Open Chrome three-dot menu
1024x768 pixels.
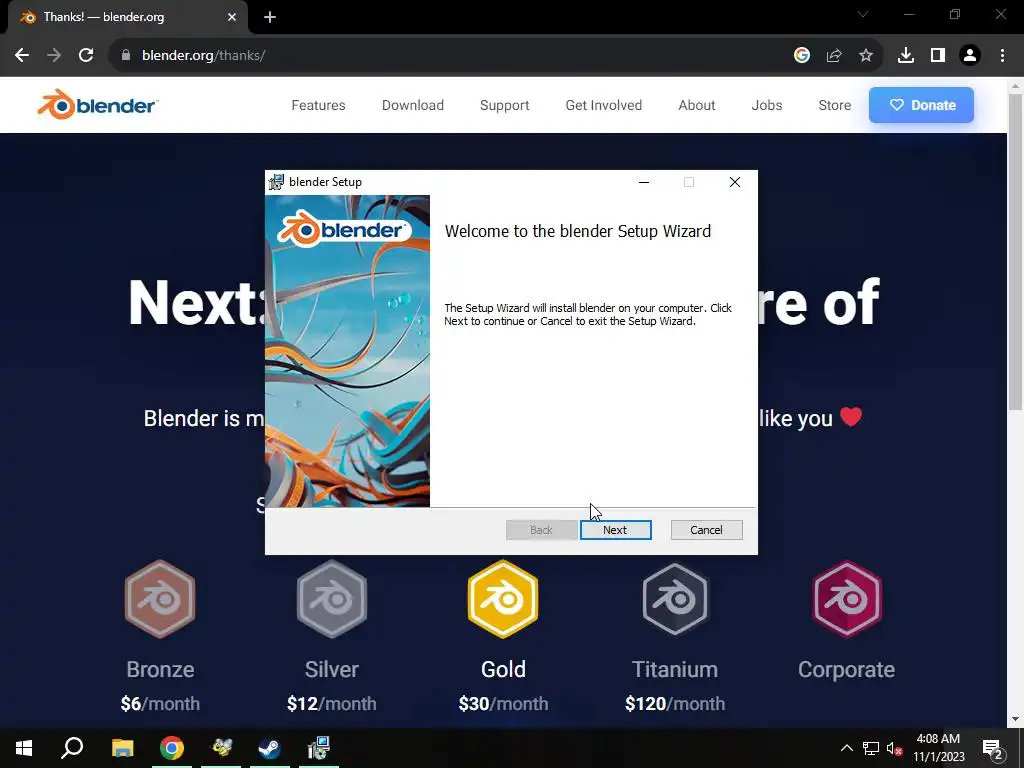pos(1002,56)
